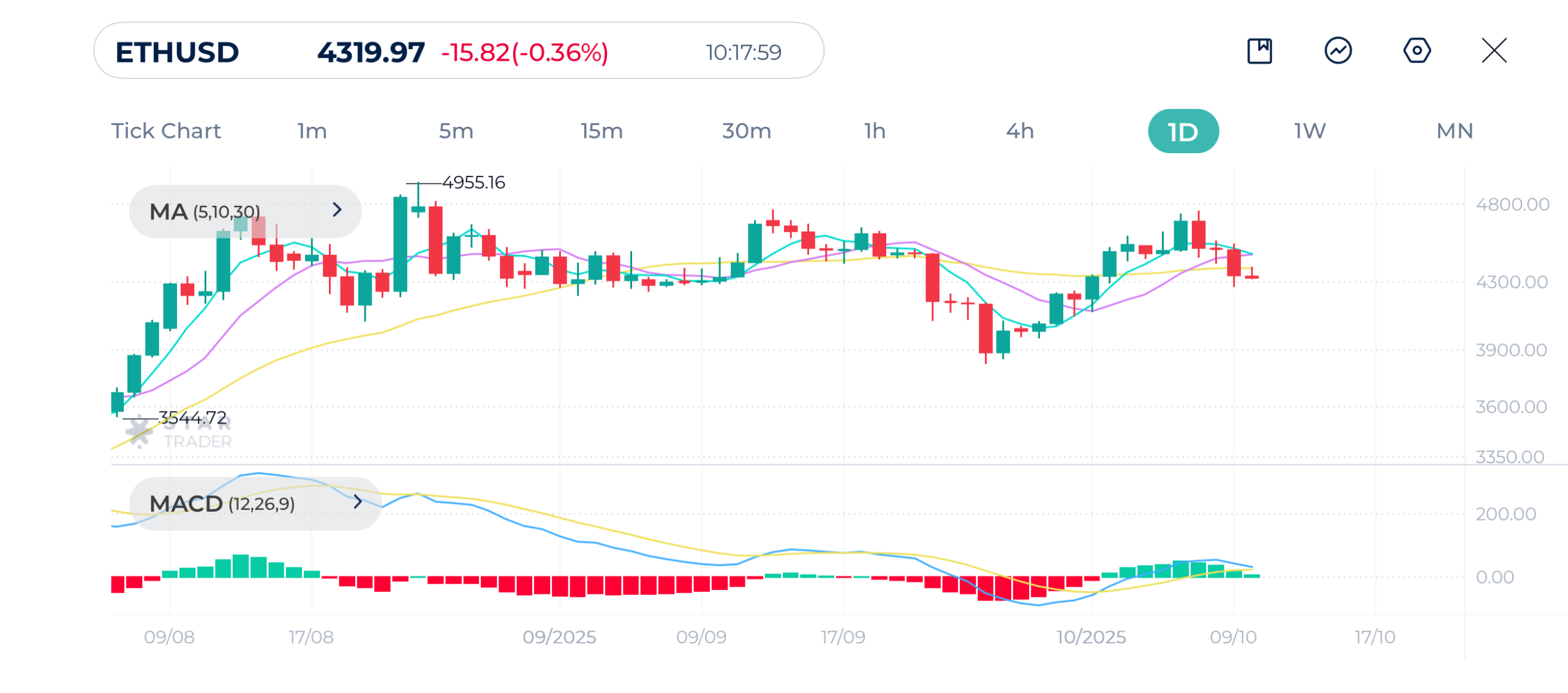Select the active 1D timeframe button
Screen dimensions: 1568x693
coord(1183,131)
